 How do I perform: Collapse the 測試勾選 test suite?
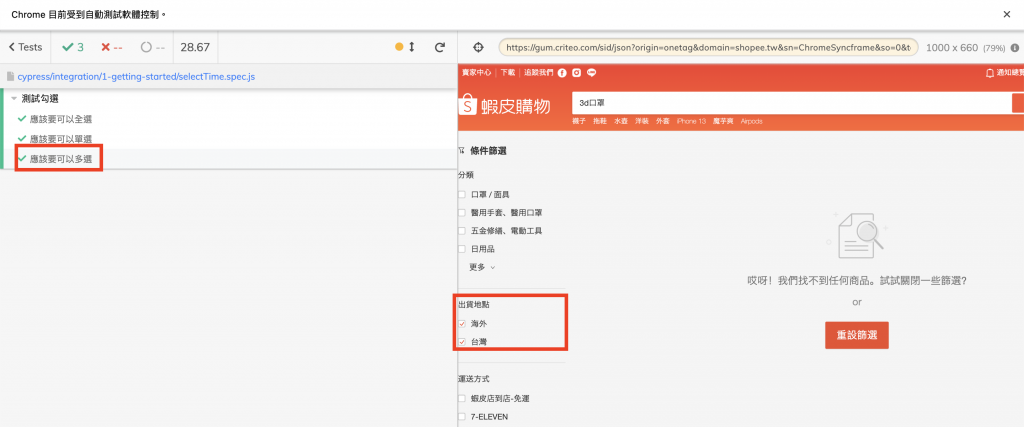pyautogui.click(x=40, y=99)
